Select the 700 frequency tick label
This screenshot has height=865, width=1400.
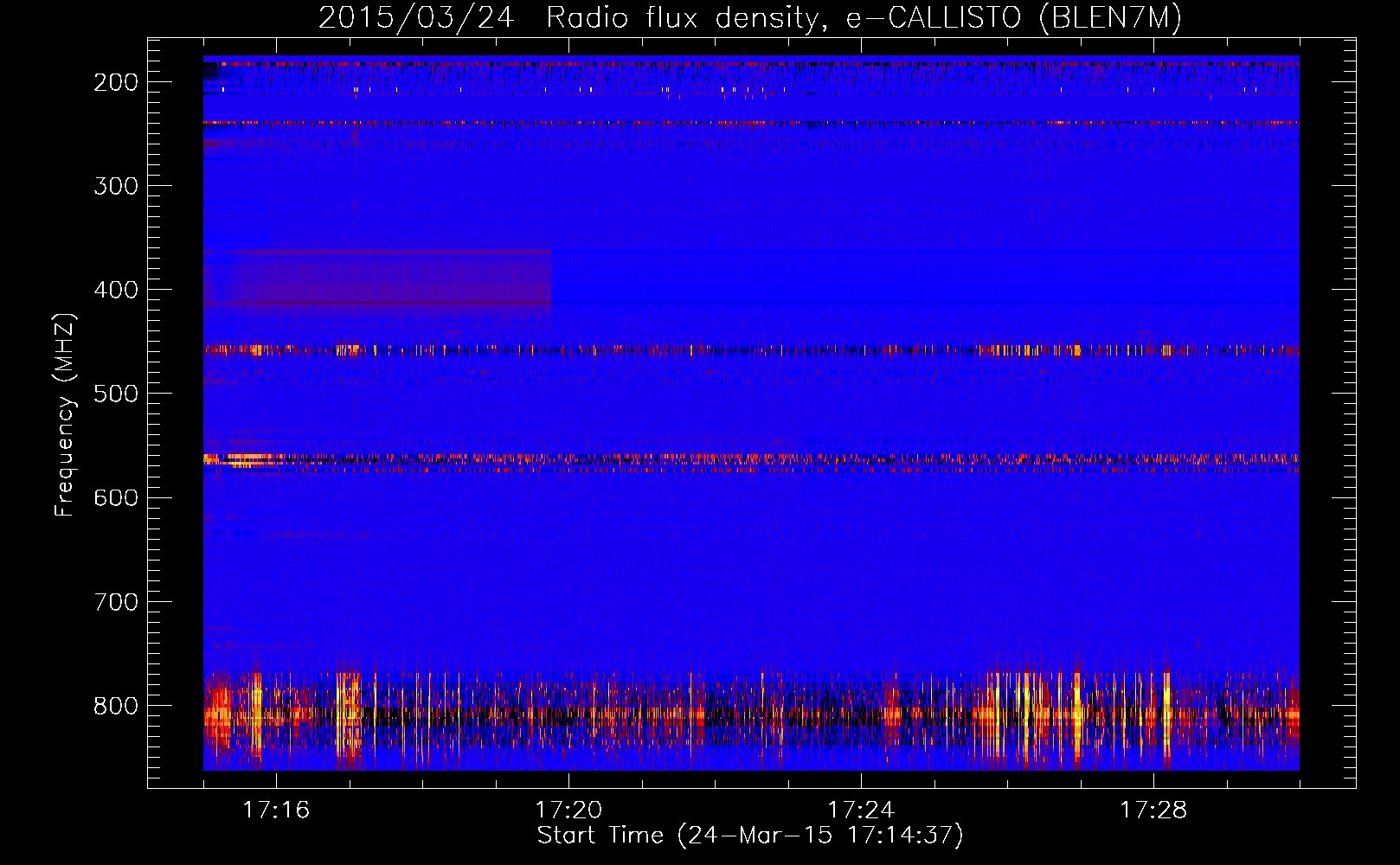tap(116, 601)
